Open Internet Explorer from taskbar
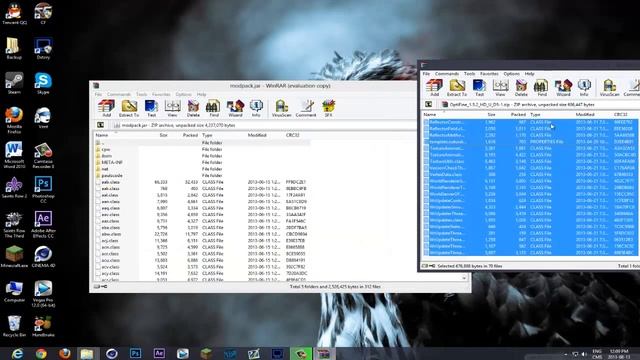640x360 pixels. pyautogui.click(x=17, y=353)
